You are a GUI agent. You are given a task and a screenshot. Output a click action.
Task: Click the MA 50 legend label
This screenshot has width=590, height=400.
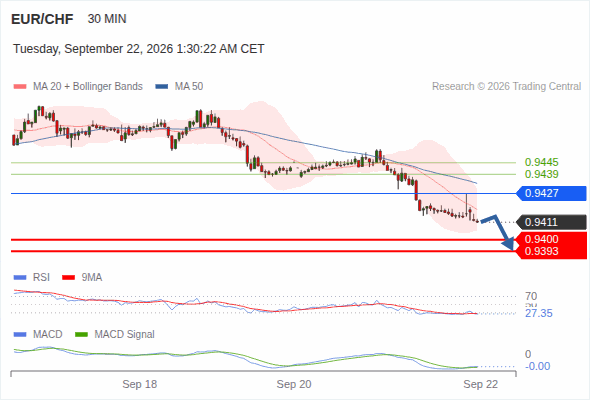click(189, 87)
